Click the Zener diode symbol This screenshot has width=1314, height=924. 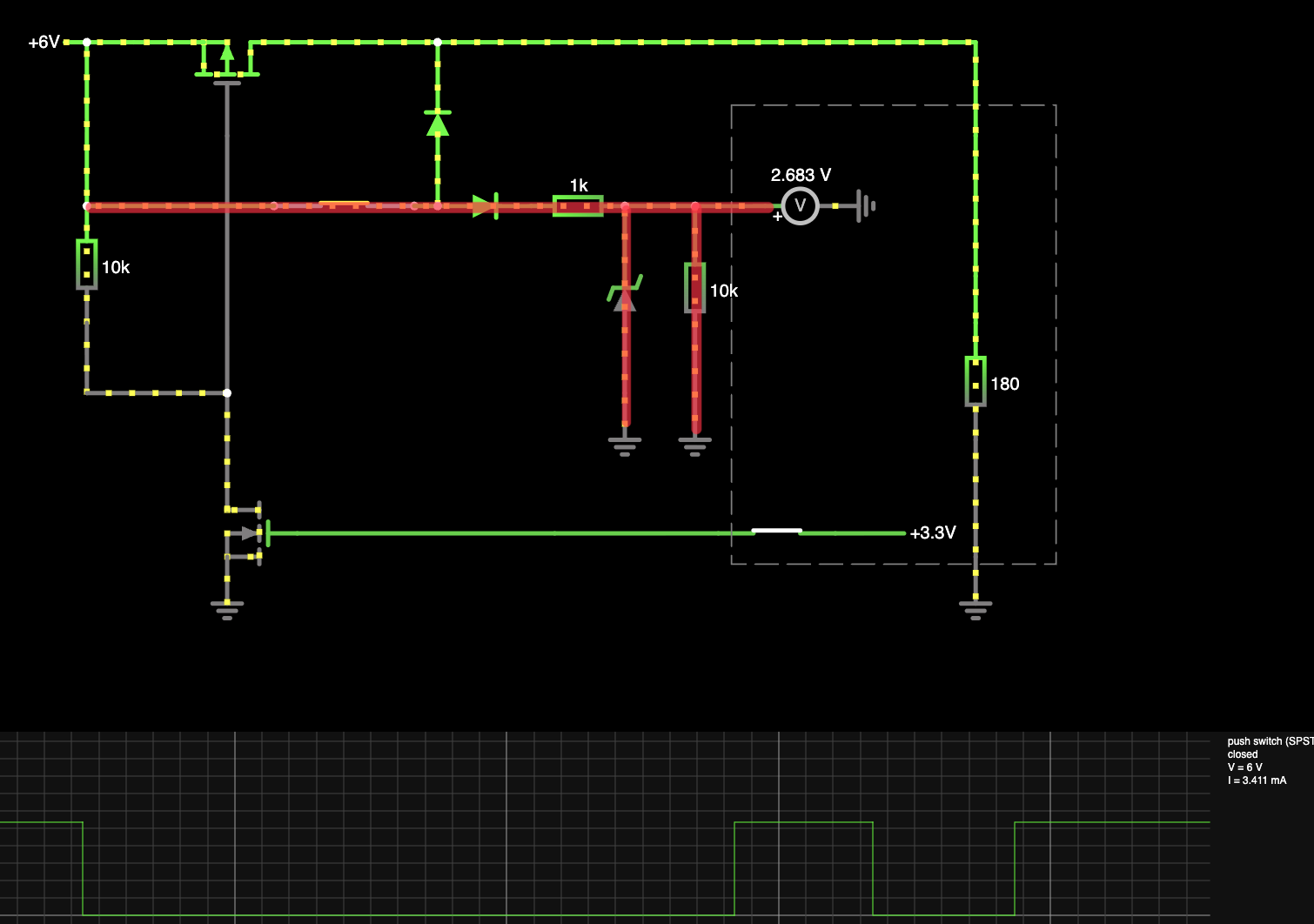click(625, 296)
